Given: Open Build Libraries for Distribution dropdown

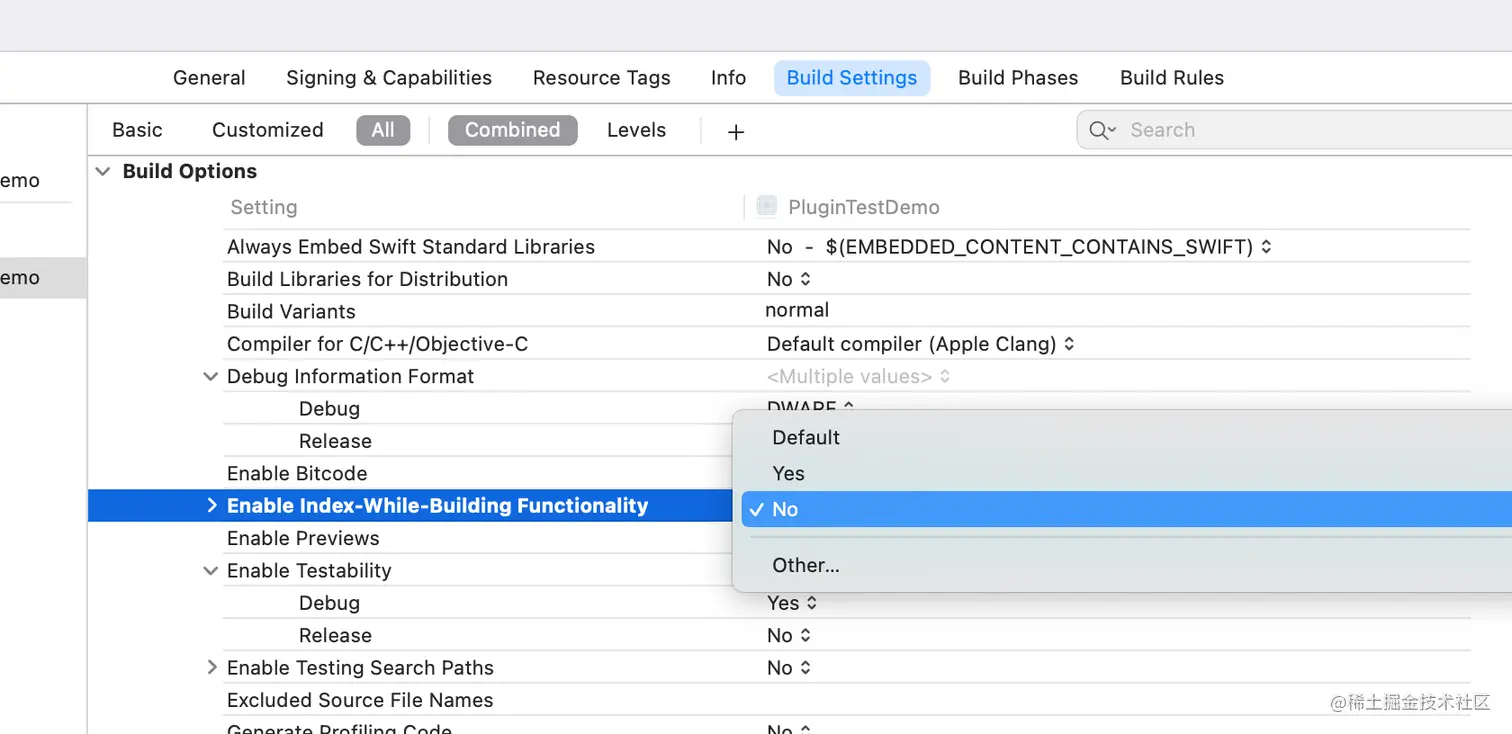Looking at the screenshot, I should coord(789,280).
